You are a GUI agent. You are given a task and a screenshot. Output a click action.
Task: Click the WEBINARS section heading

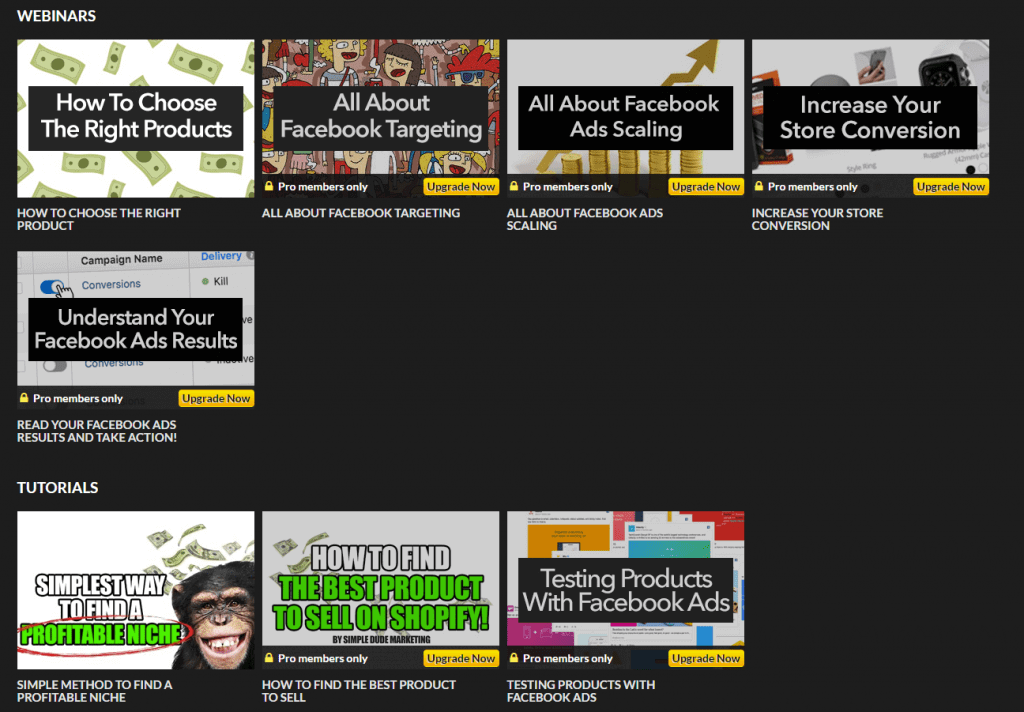[x=56, y=16]
